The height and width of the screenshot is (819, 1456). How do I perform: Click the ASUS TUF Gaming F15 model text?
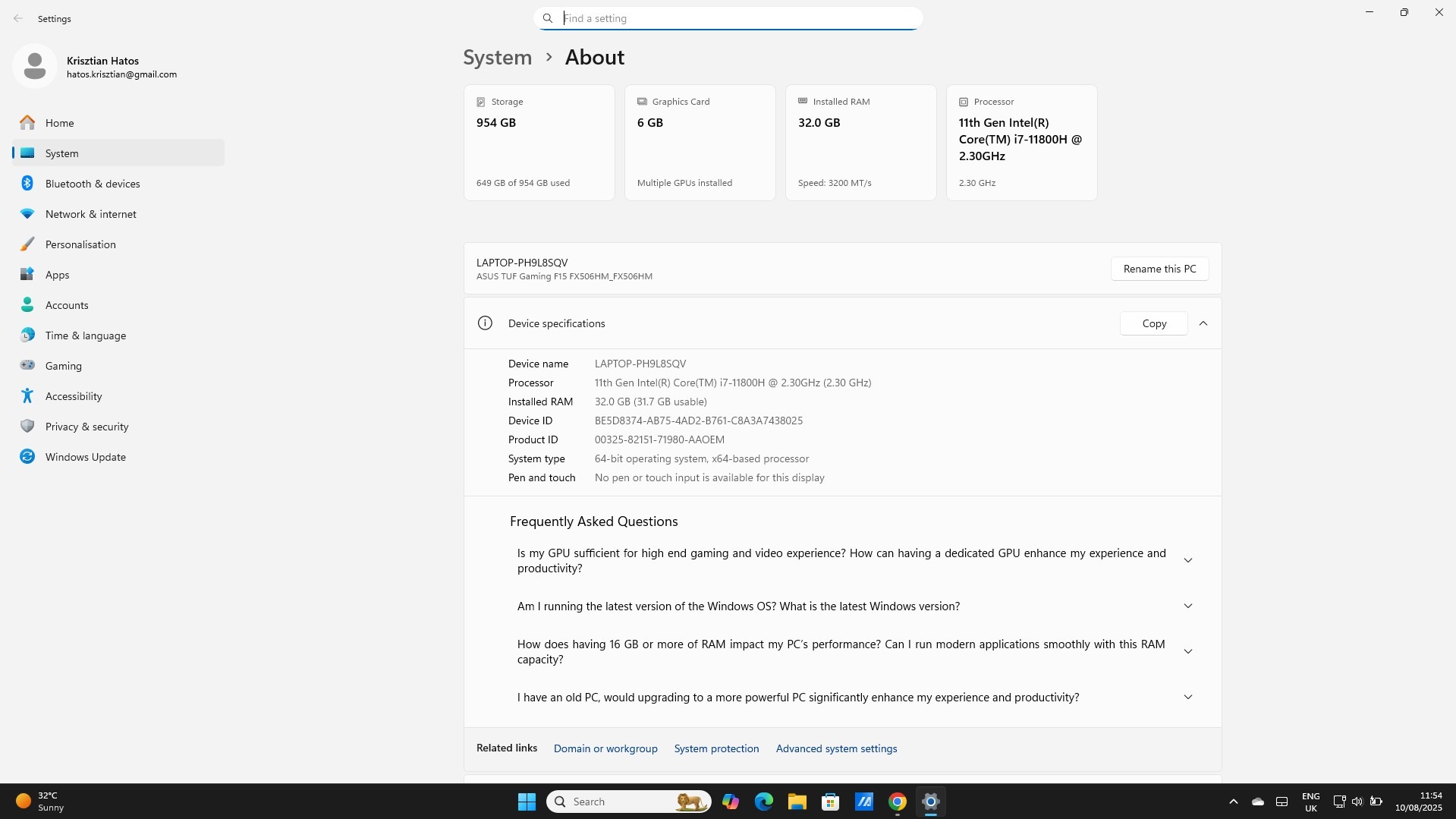(x=564, y=276)
